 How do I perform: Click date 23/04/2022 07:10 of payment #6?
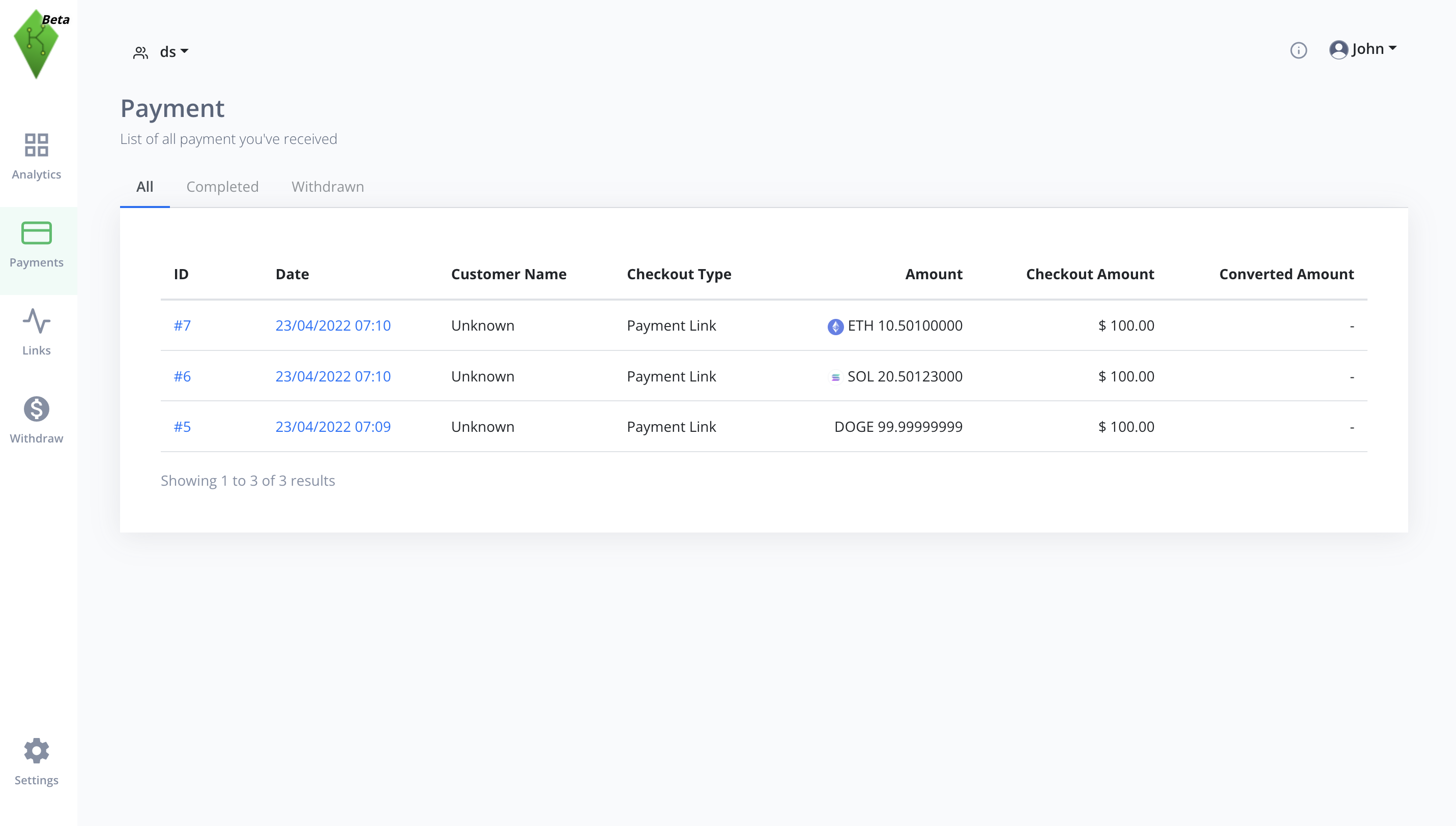[333, 376]
